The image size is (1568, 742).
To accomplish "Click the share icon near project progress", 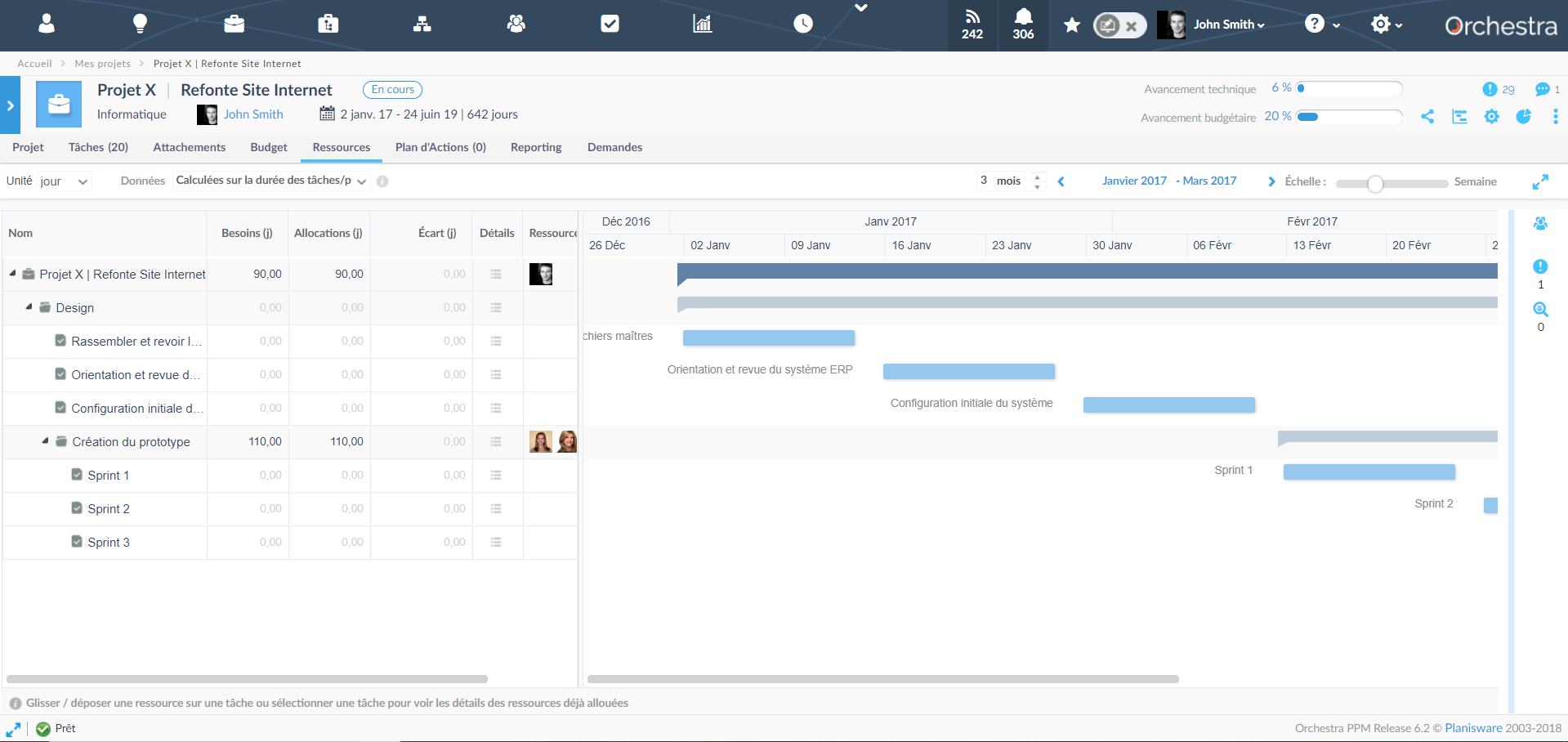I will coord(1427,117).
